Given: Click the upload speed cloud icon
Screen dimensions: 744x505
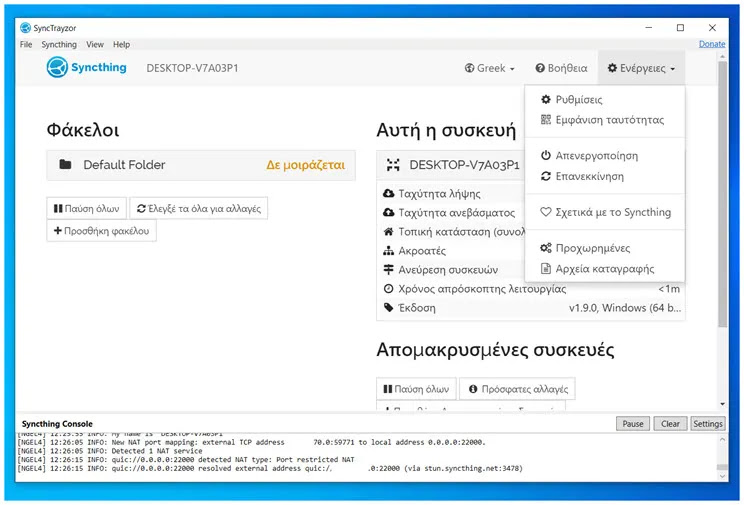Looking at the screenshot, I should tap(389, 212).
